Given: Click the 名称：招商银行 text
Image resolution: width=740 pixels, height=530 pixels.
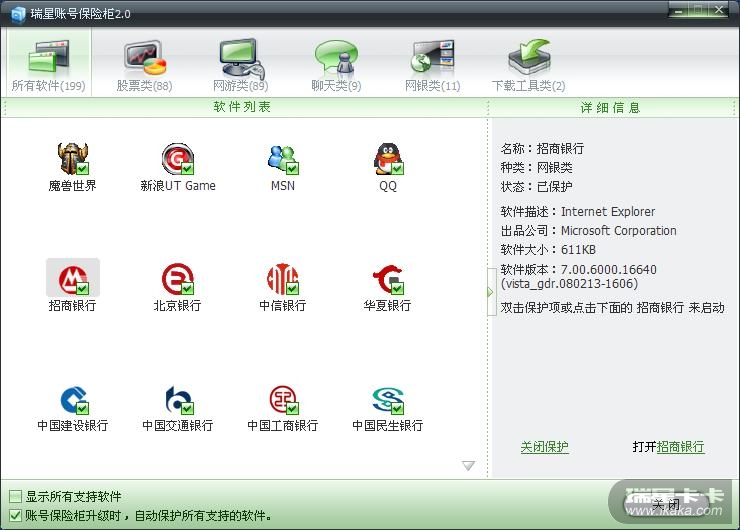Looking at the screenshot, I should click(542, 149).
